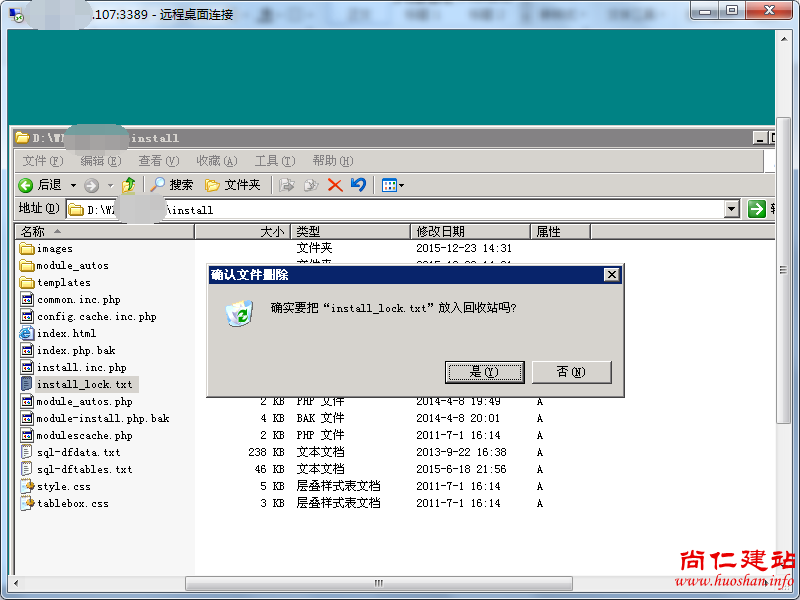Click the up one level folder icon

coord(128,185)
